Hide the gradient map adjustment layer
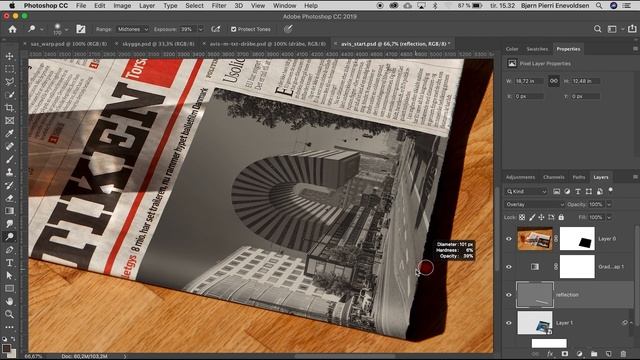This screenshot has width=640, height=360. 509,267
